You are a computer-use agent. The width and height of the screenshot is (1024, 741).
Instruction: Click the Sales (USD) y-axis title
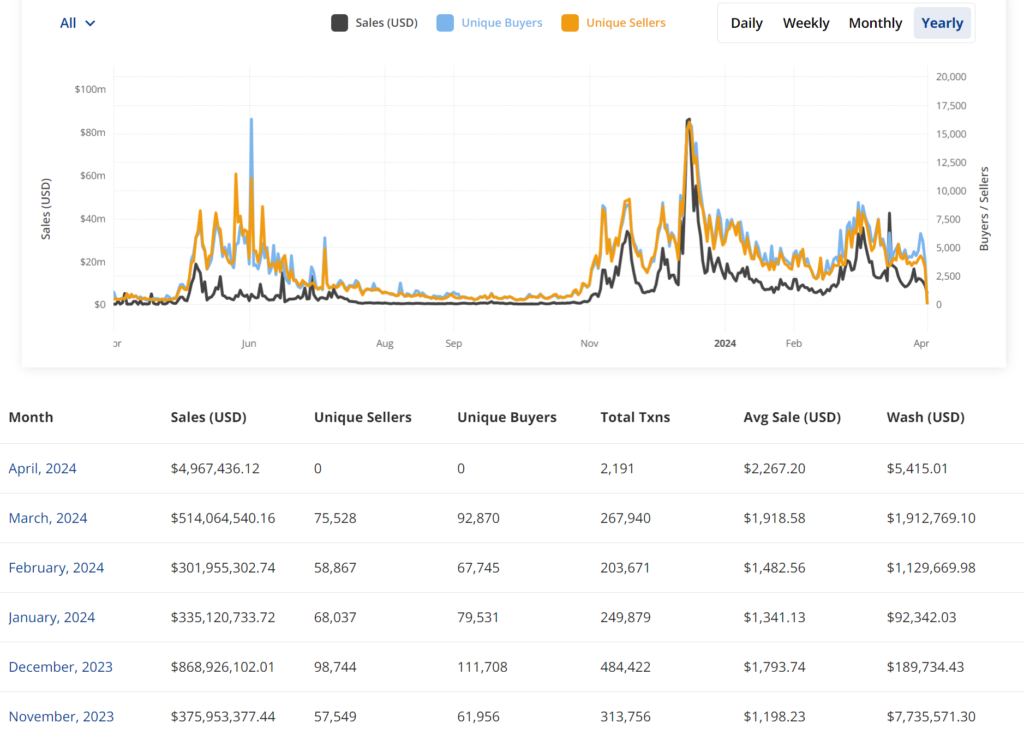point(46,209)
